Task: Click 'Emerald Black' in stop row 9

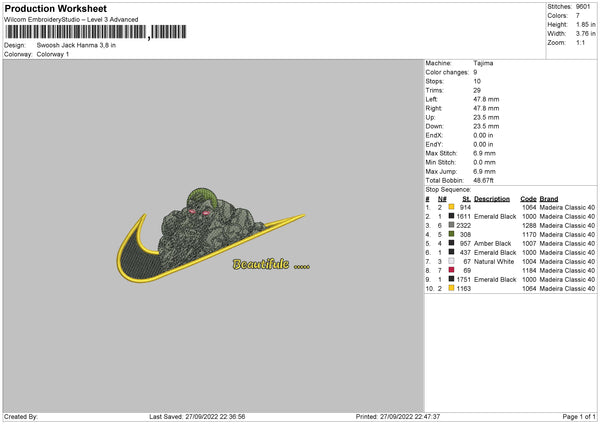Action: (495, 279)
